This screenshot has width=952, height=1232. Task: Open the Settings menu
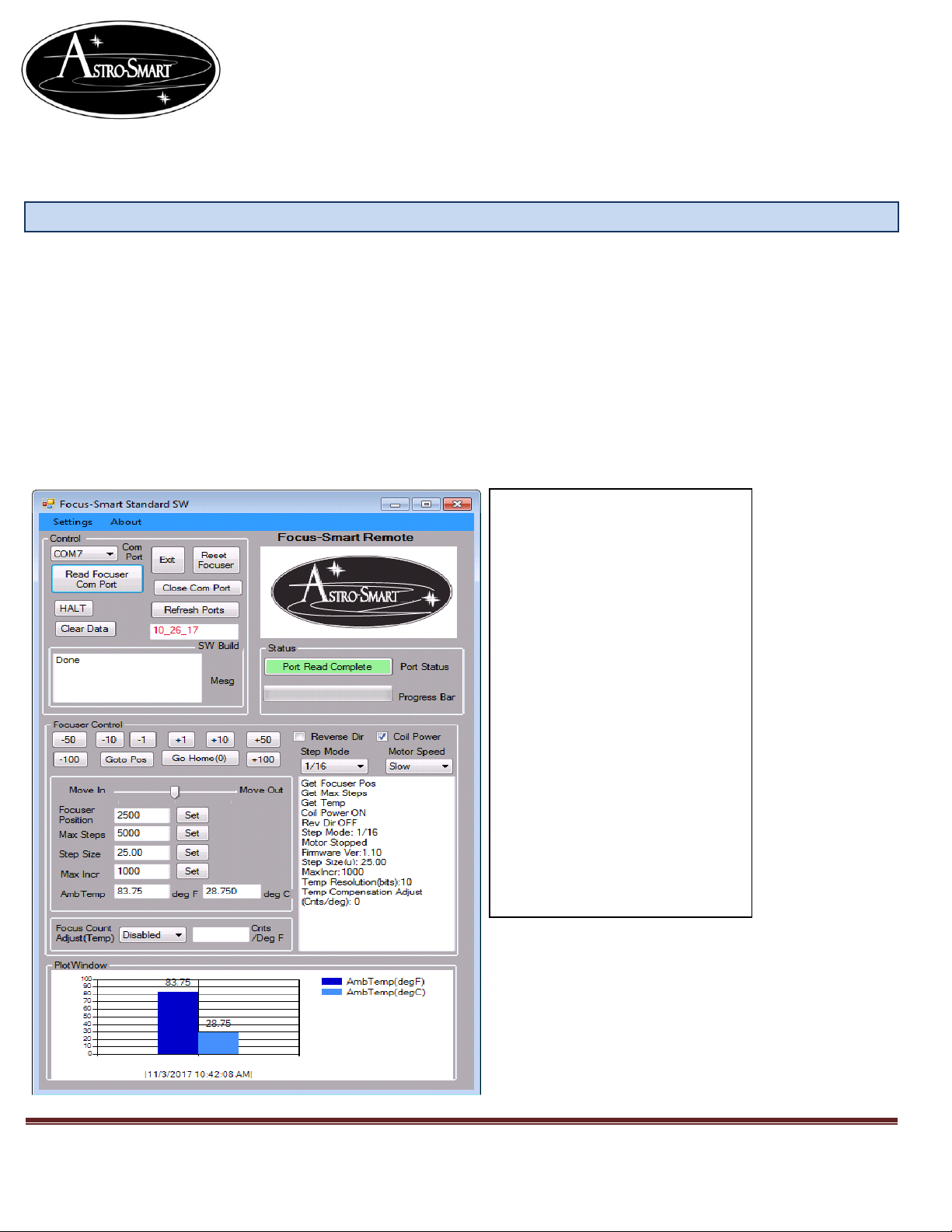[72, 522]
